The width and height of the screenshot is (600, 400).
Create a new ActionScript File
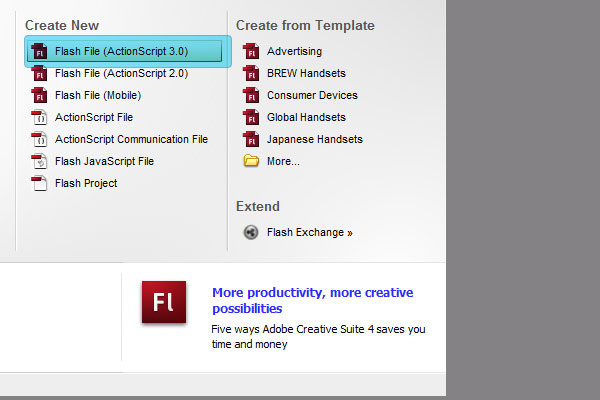click(x=94, y=117)
